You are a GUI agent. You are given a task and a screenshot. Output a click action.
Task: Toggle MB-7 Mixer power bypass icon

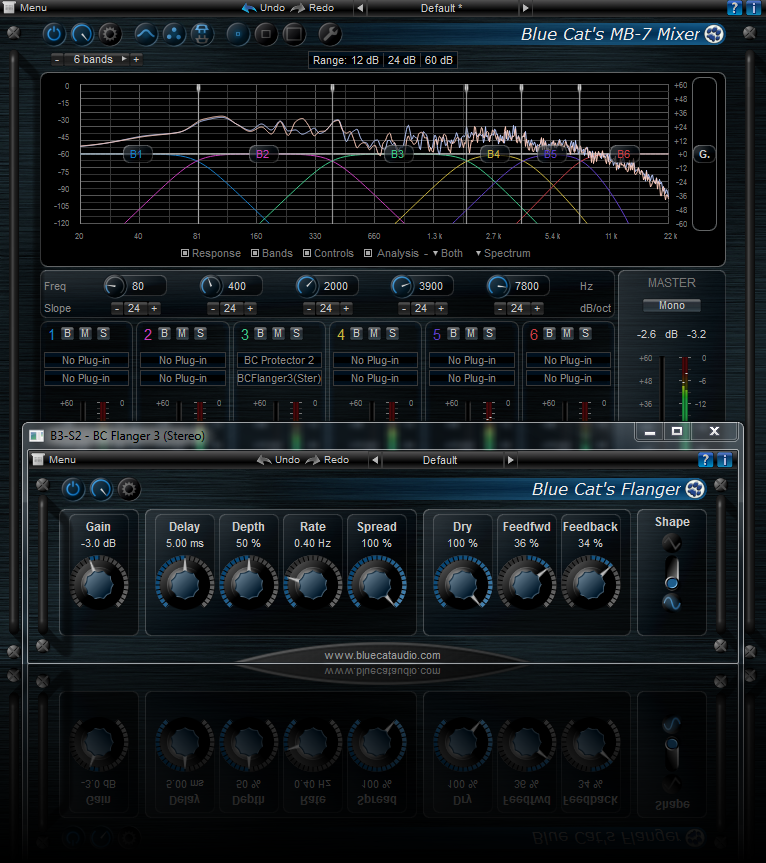[54, 35]
